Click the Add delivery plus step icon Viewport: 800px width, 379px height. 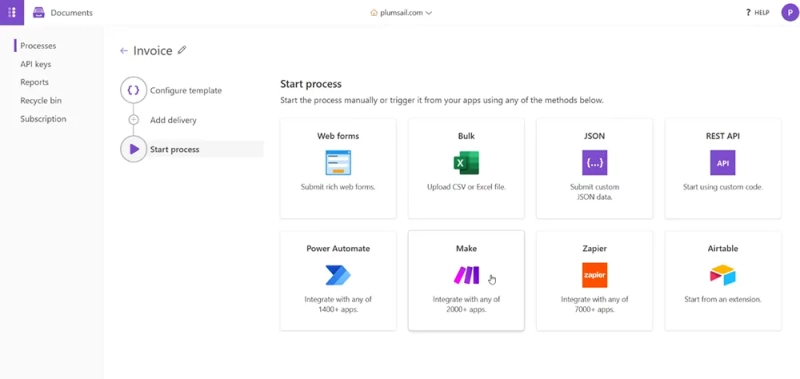point(133,120)
